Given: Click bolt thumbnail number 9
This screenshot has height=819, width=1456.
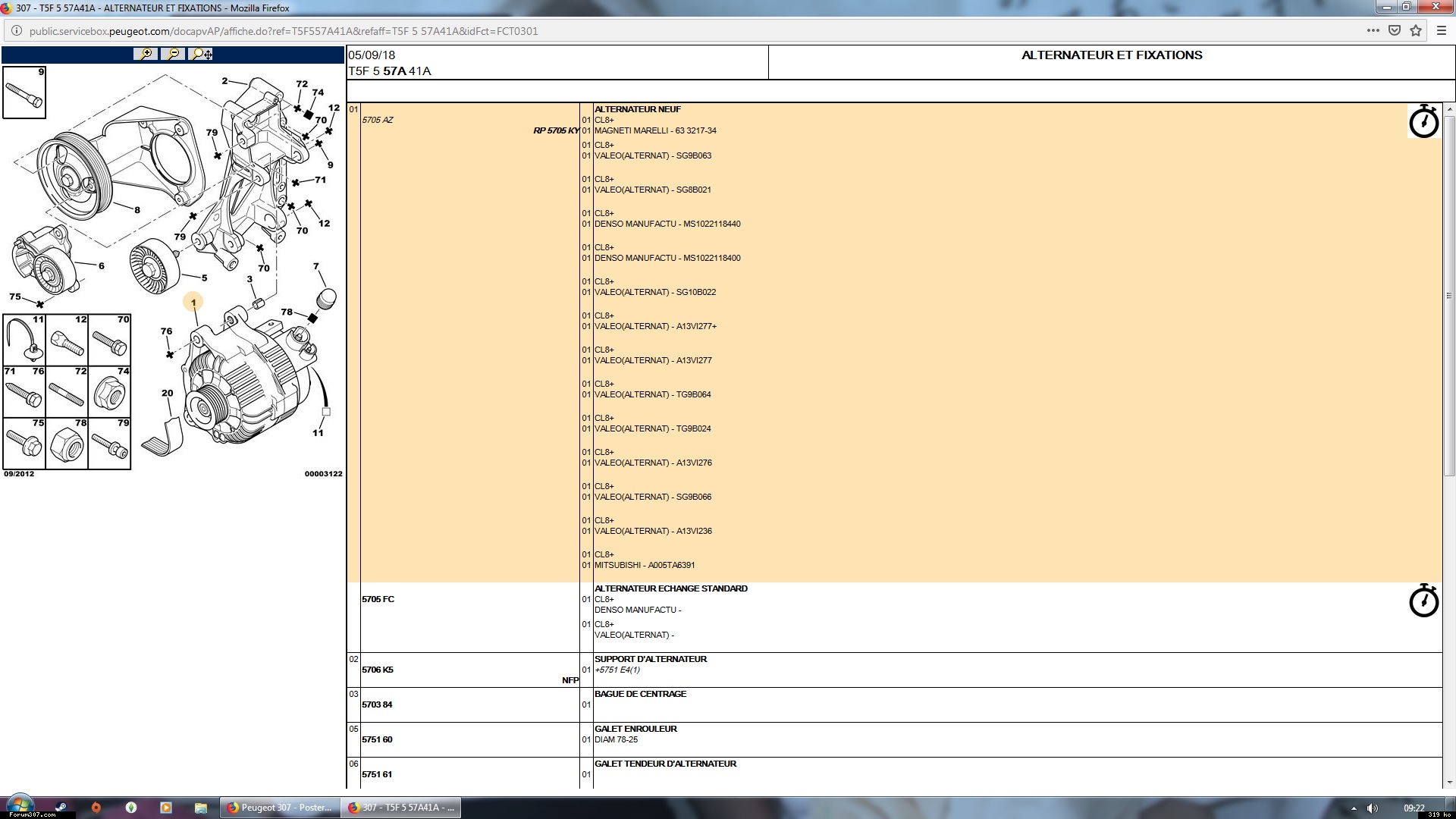Looking at the screenshot, I should click(x=24, y=93).
